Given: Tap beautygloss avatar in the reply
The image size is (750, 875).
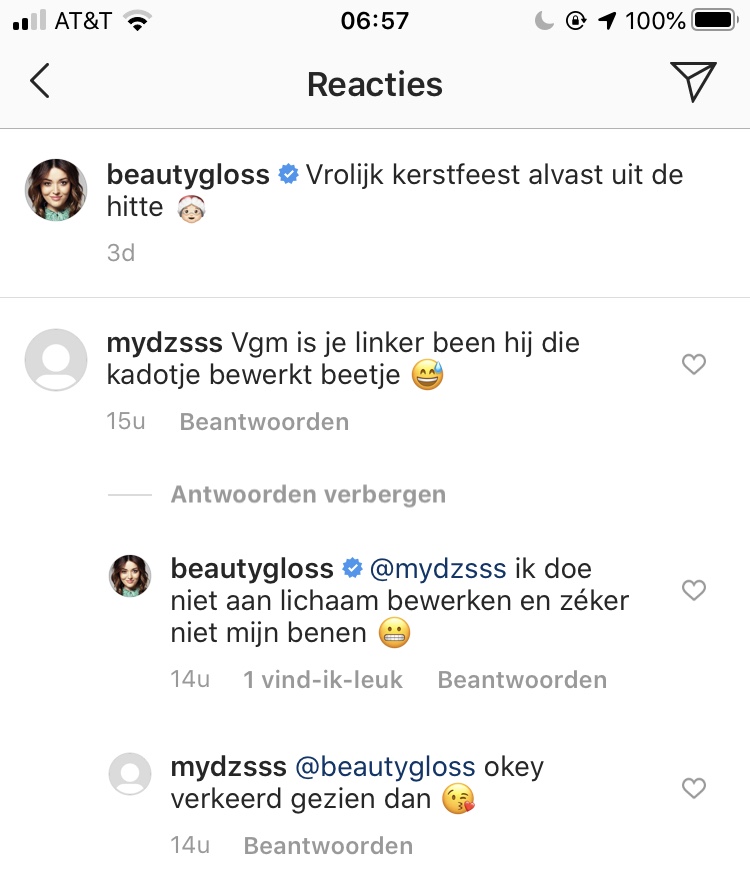Looking at the screenshot, I should [x=129, y=577].
